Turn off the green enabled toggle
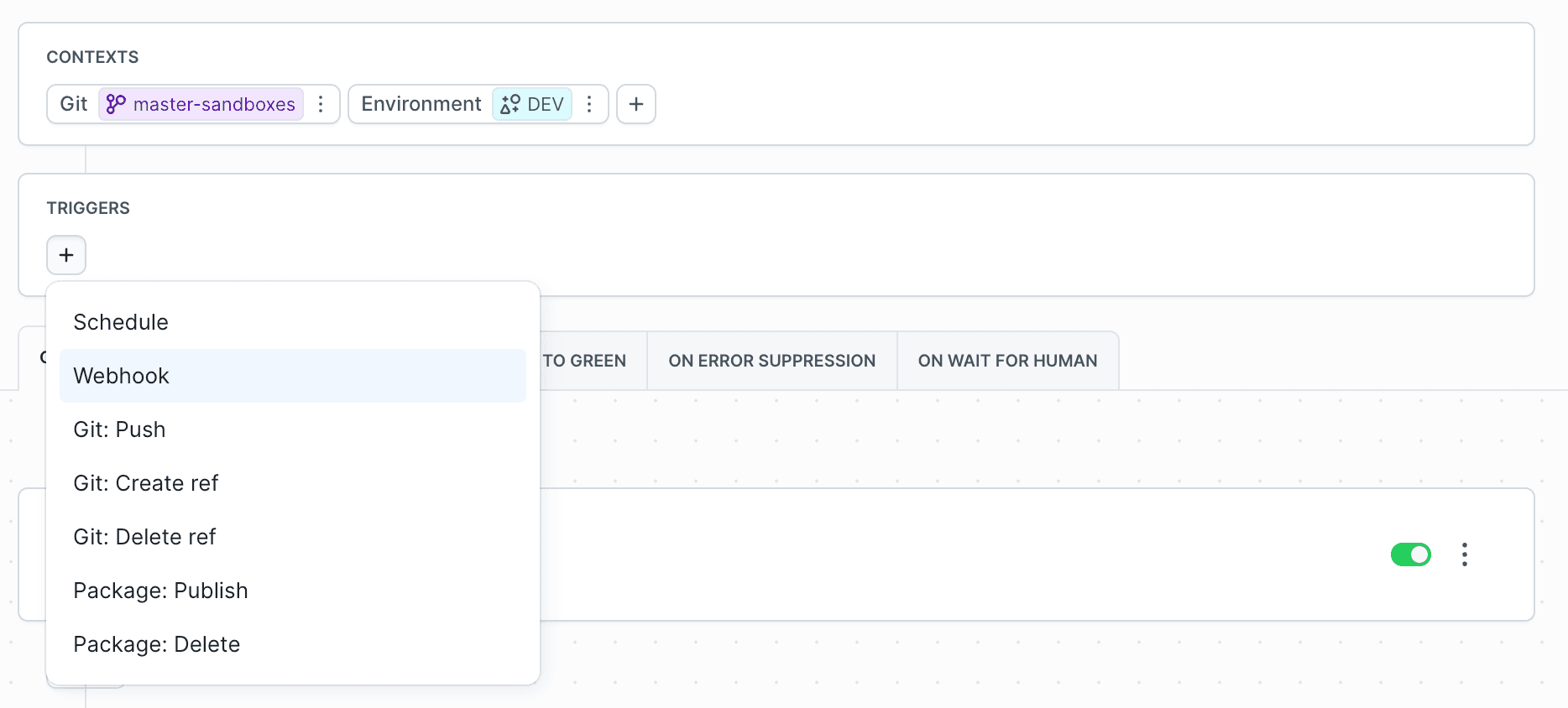 click(1410, 554)
